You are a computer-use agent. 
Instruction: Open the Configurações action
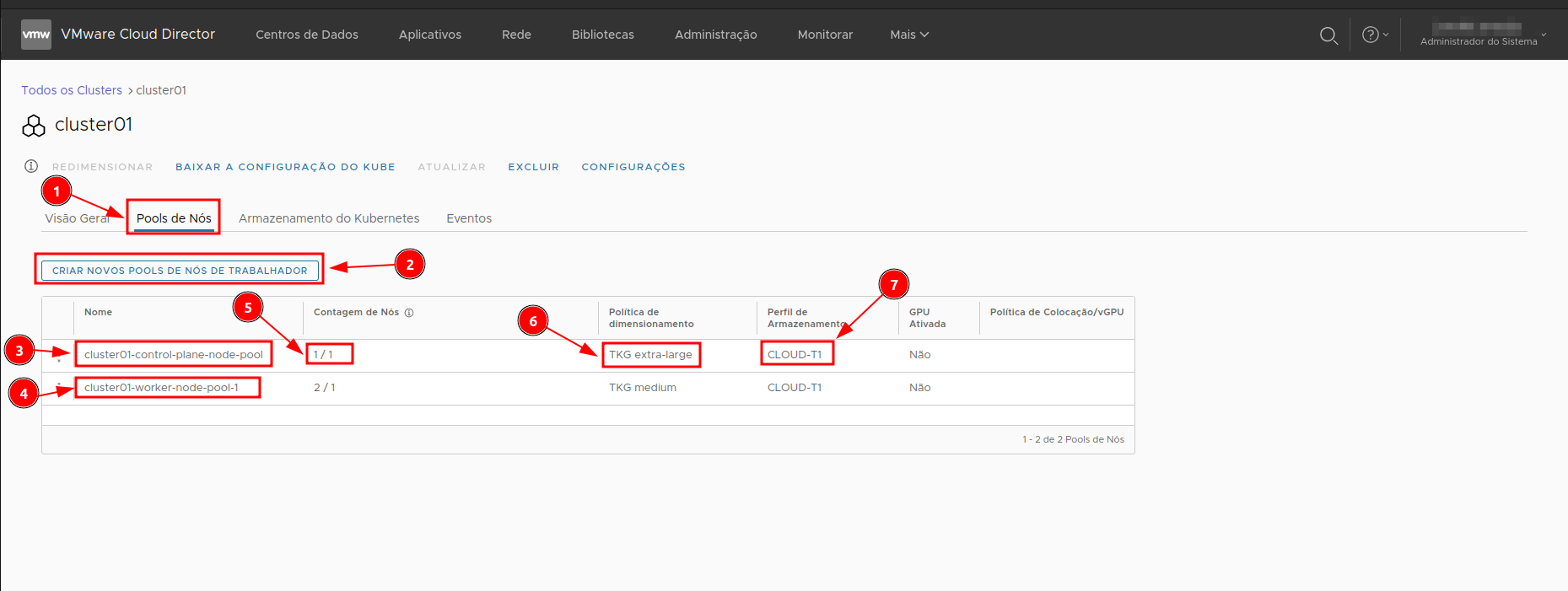(633, 167)
